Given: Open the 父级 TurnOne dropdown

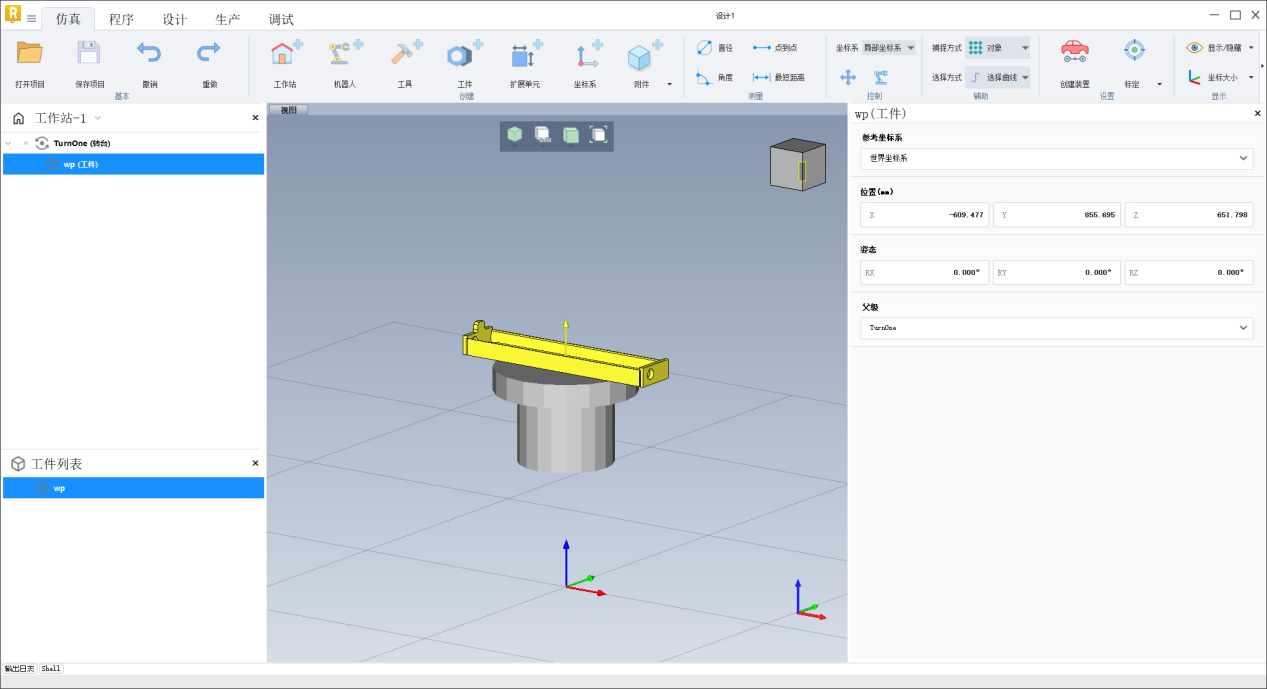Looking at the screenshot, I should (1056, 328).
